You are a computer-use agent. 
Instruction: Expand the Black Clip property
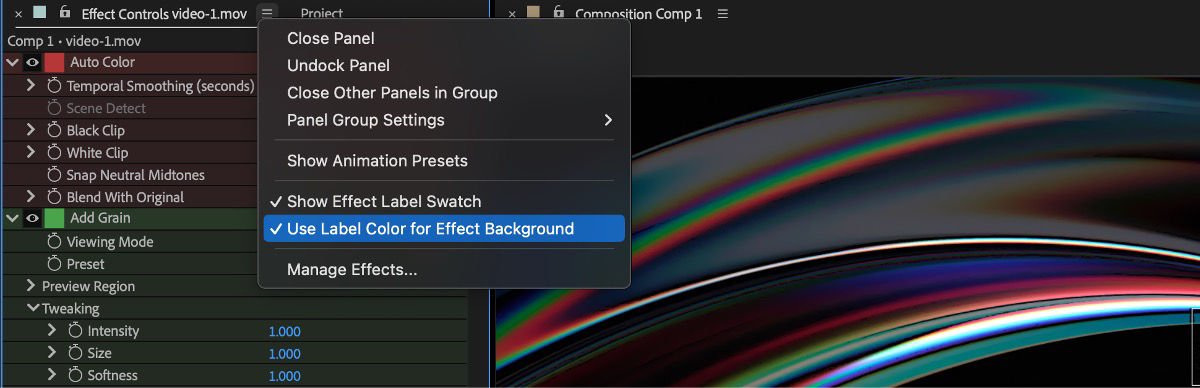31,130
